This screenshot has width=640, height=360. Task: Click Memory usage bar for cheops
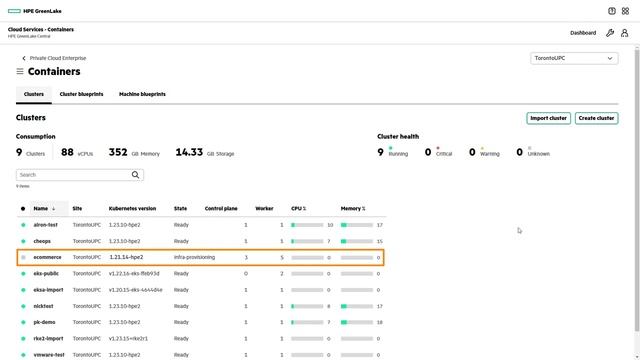pyautogui.click(x=357, y=242)
